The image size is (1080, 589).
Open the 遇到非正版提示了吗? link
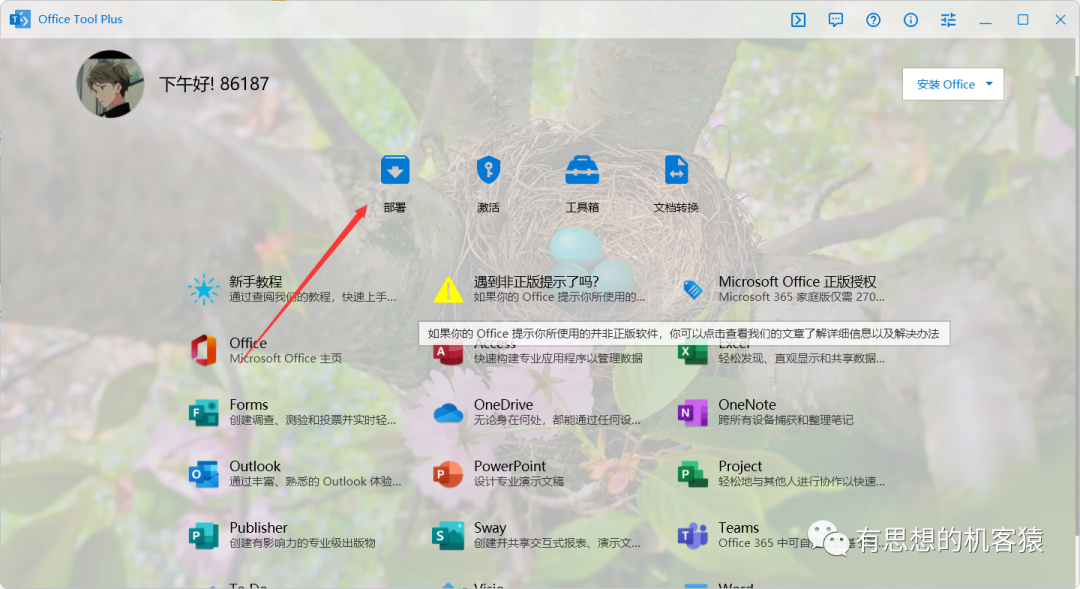coord(536,281)
